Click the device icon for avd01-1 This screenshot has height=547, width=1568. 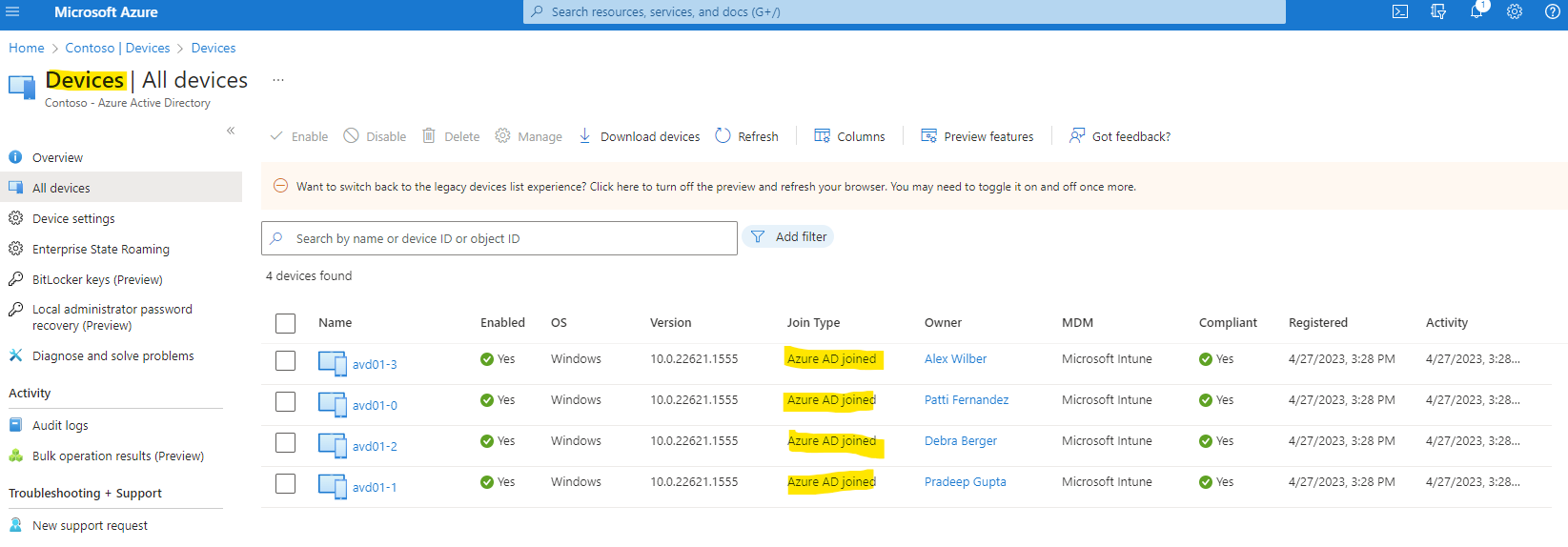click(x=333, y=486)
